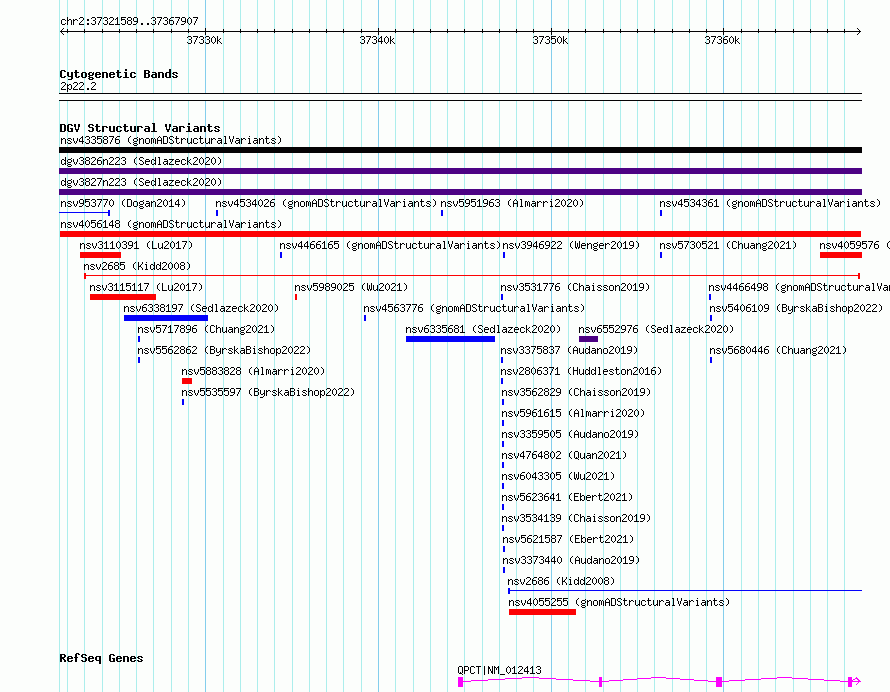Select nsv4534026 gnomAD variant label
Image resolution: width=890 pixels, height=692 pixels.
coord(326,203)
